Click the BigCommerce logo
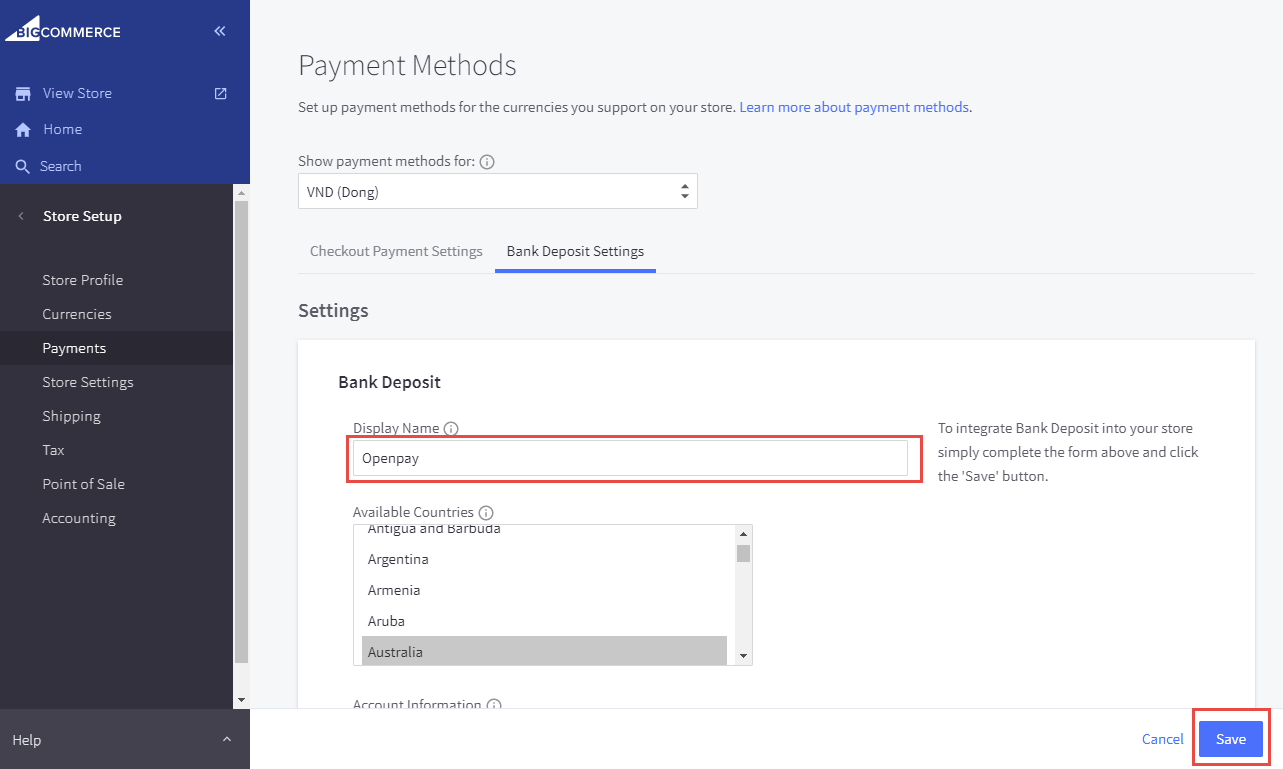The height and width of the screenshot is (769, 1283). click(63, 30)
